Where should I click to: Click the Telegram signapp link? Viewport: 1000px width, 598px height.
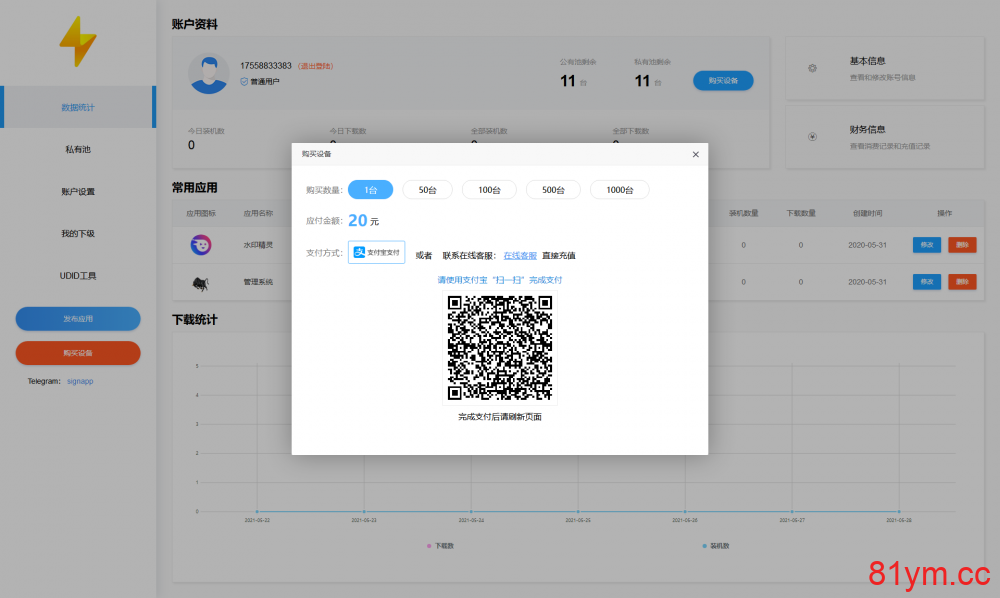pyautogui.click(x=80, y=381)
